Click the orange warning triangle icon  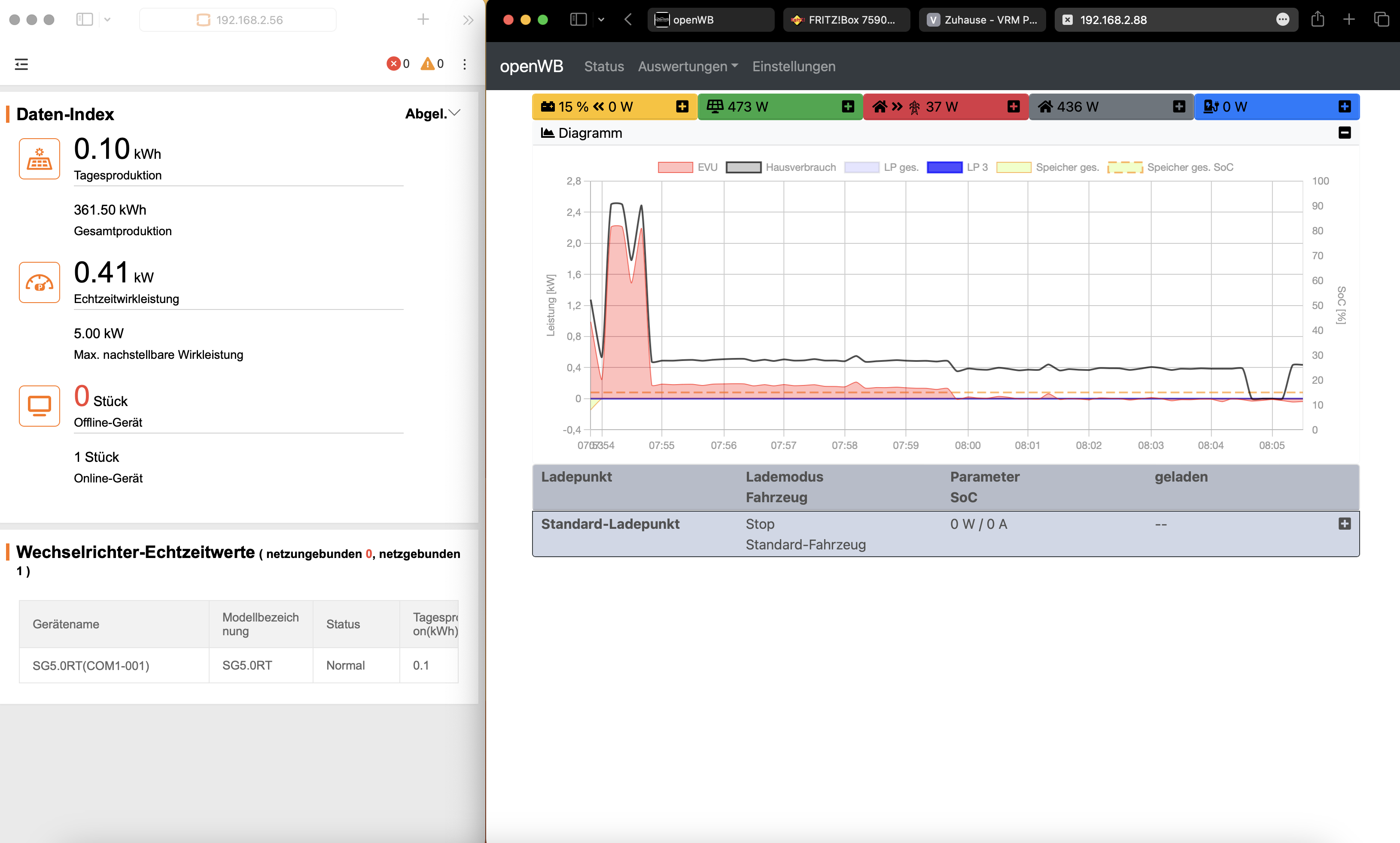[427, 64]
